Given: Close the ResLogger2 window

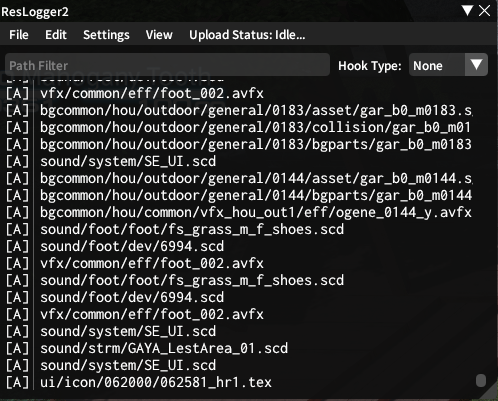Looking at the screenshot, I should [484, 11].
